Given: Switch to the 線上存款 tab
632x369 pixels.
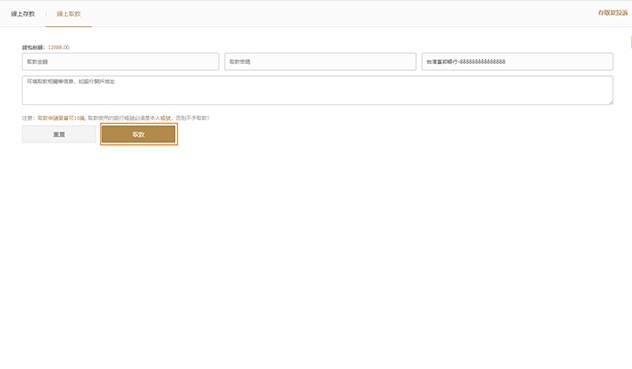Looking at the screenshot, I should click(x=23, y=14).
